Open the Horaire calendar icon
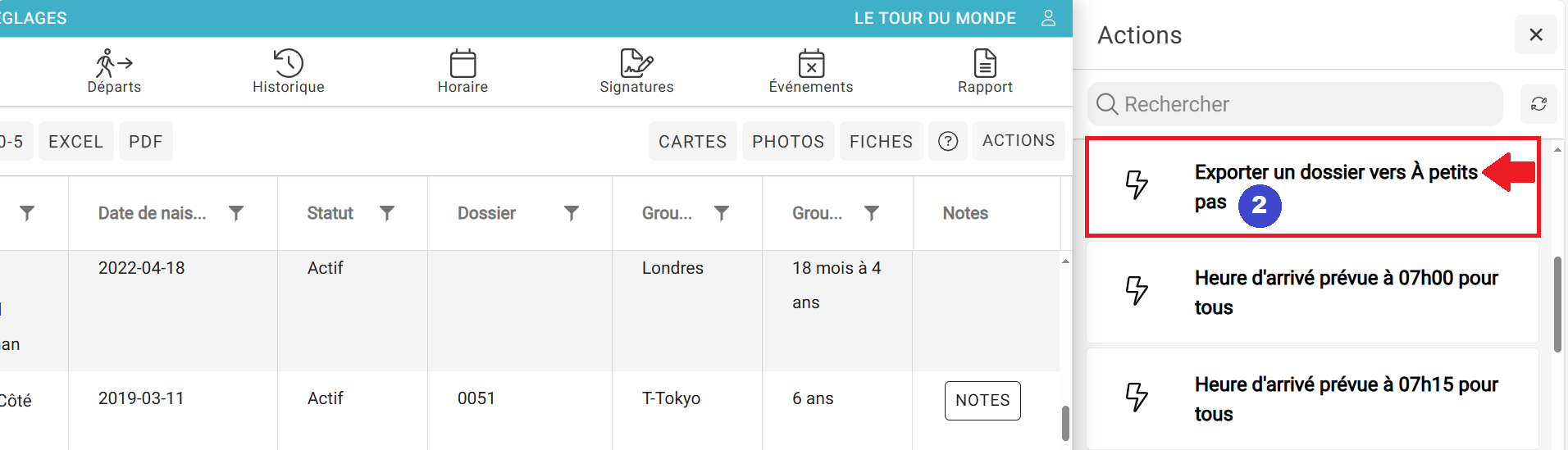The image size is (1568, 450). pyautogui.click(x=463, y=63)
